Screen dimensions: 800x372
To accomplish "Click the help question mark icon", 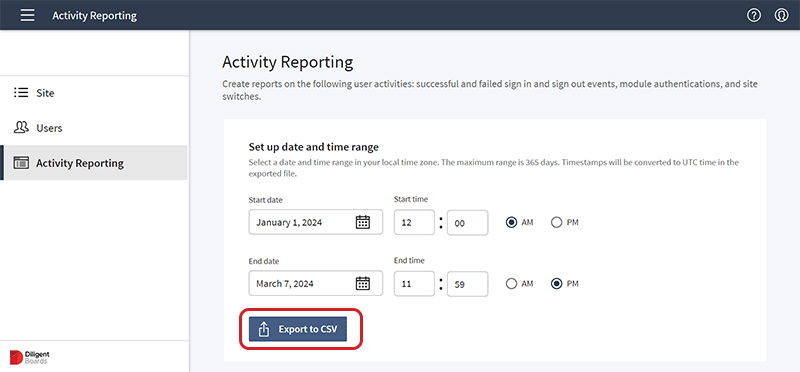I will tap(754, 15).
